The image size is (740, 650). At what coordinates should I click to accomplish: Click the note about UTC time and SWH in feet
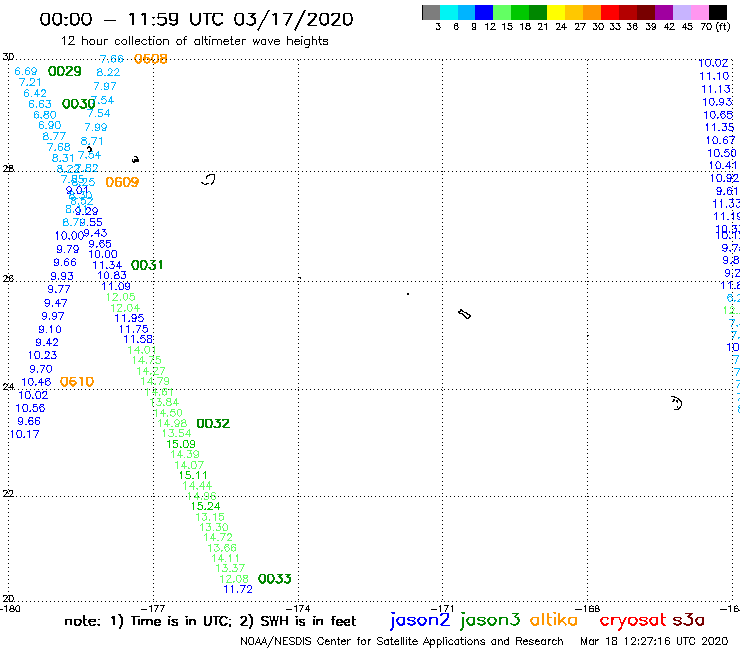tap(210, 621)
